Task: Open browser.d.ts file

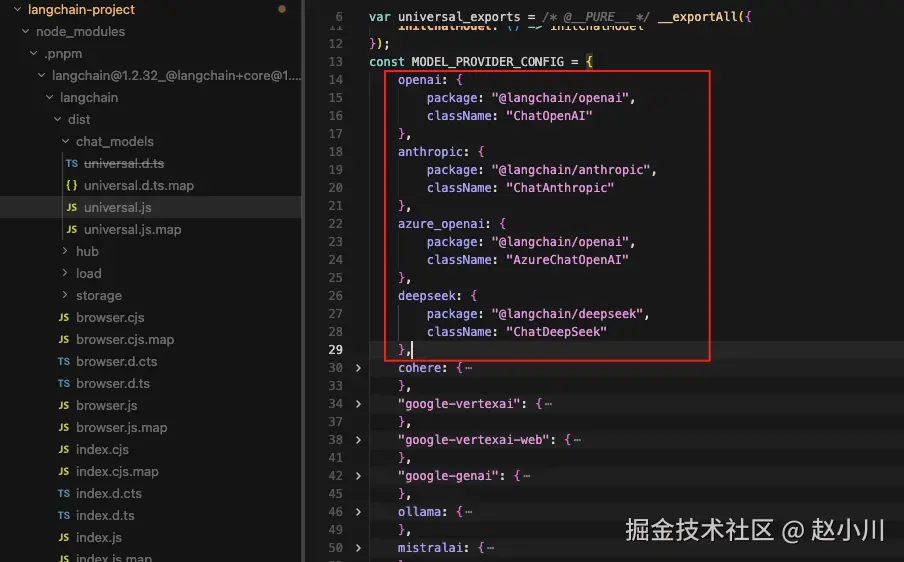Action: pos(113,383)
